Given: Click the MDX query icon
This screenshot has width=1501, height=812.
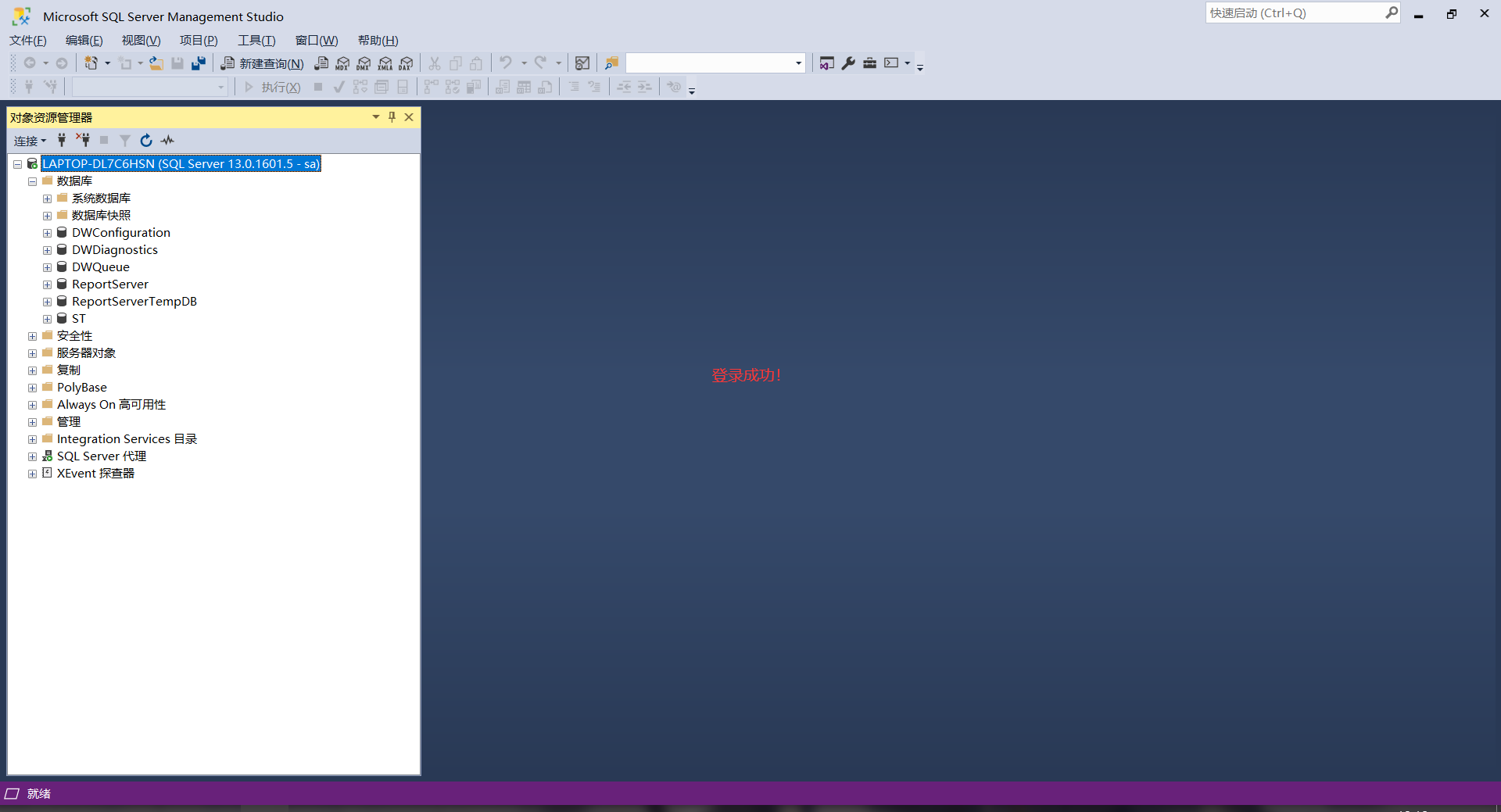Looking at the screenshot, I should pos(342,63).
